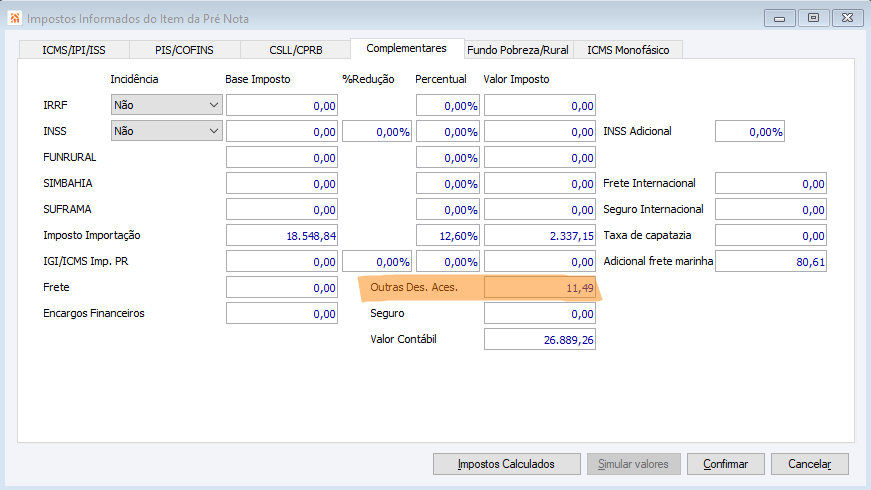Expand the INSS Incidência dropdown

click(x=167, y=131)
